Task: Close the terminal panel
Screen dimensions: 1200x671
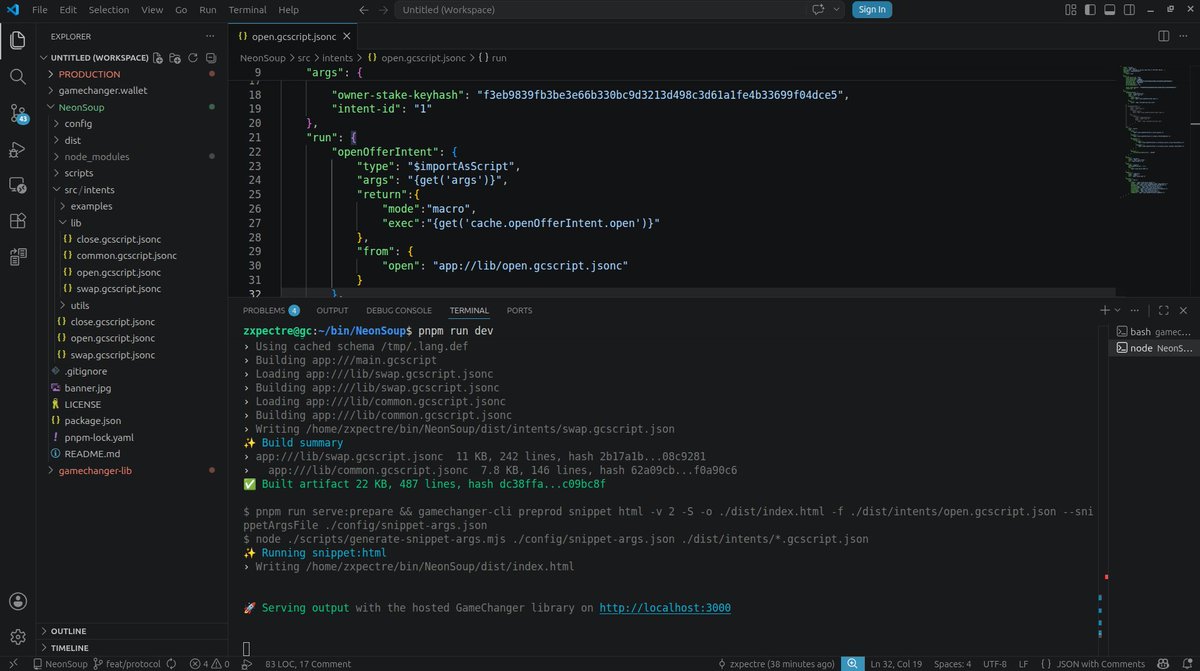Action: pos(1185,311)
